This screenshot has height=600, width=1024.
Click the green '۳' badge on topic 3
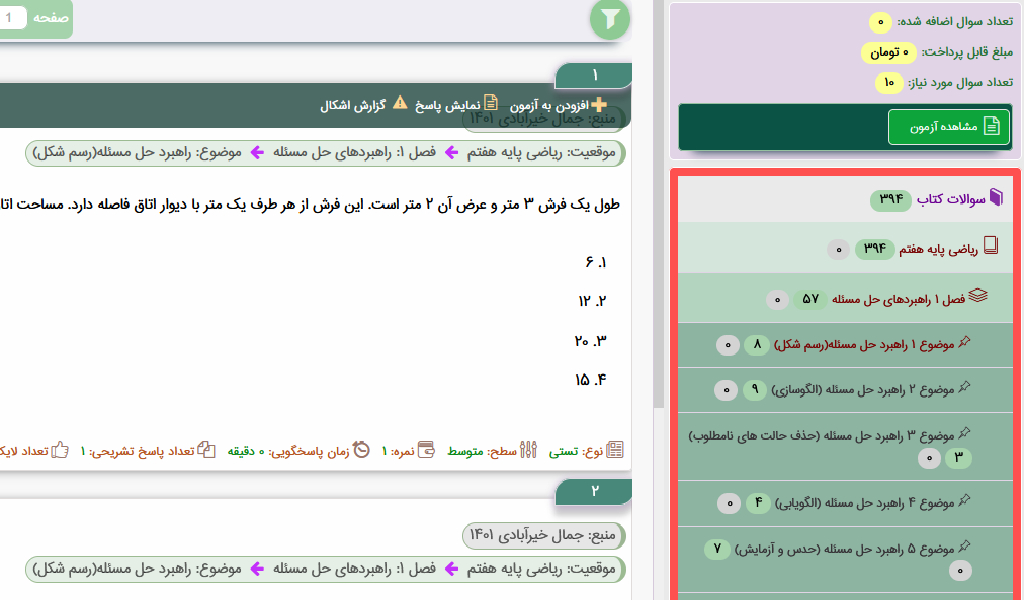959,458
